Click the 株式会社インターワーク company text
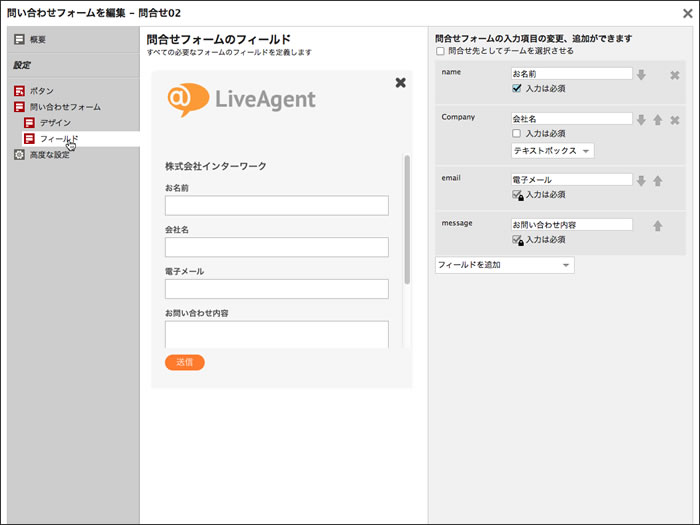This screenshot has height=525, width=700. (216, 166)
